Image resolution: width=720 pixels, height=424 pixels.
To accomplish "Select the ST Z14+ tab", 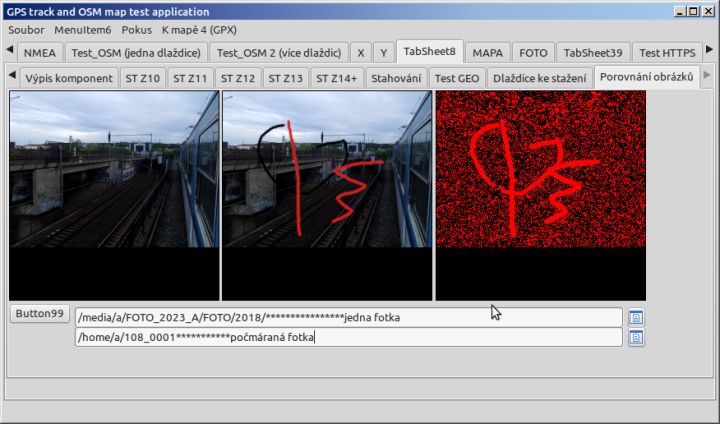I will click(x=337, y=78).
